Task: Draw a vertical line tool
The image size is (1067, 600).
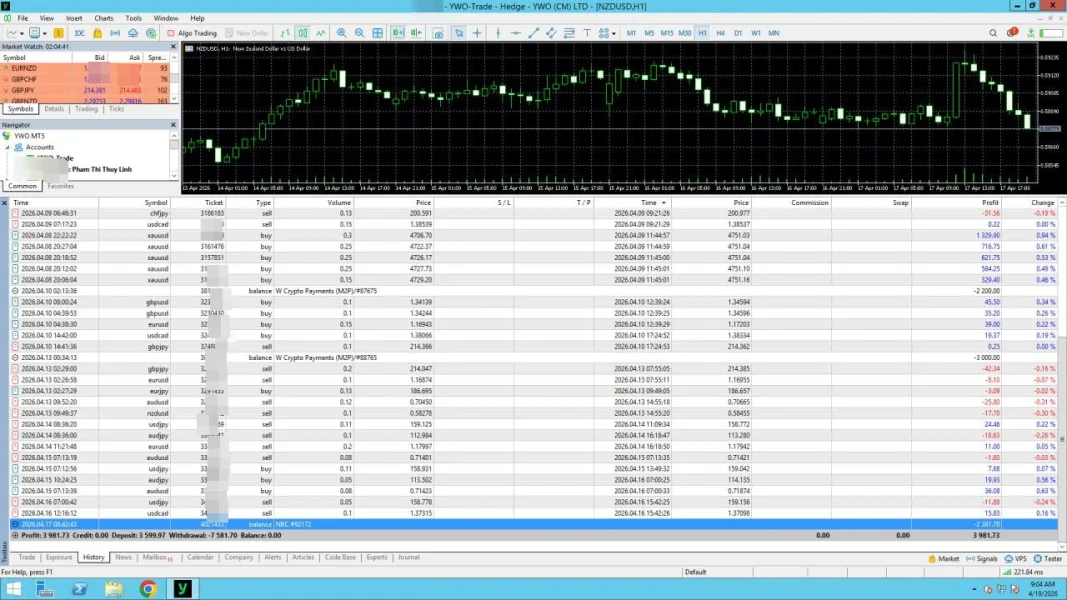Action: click(498, 33)
